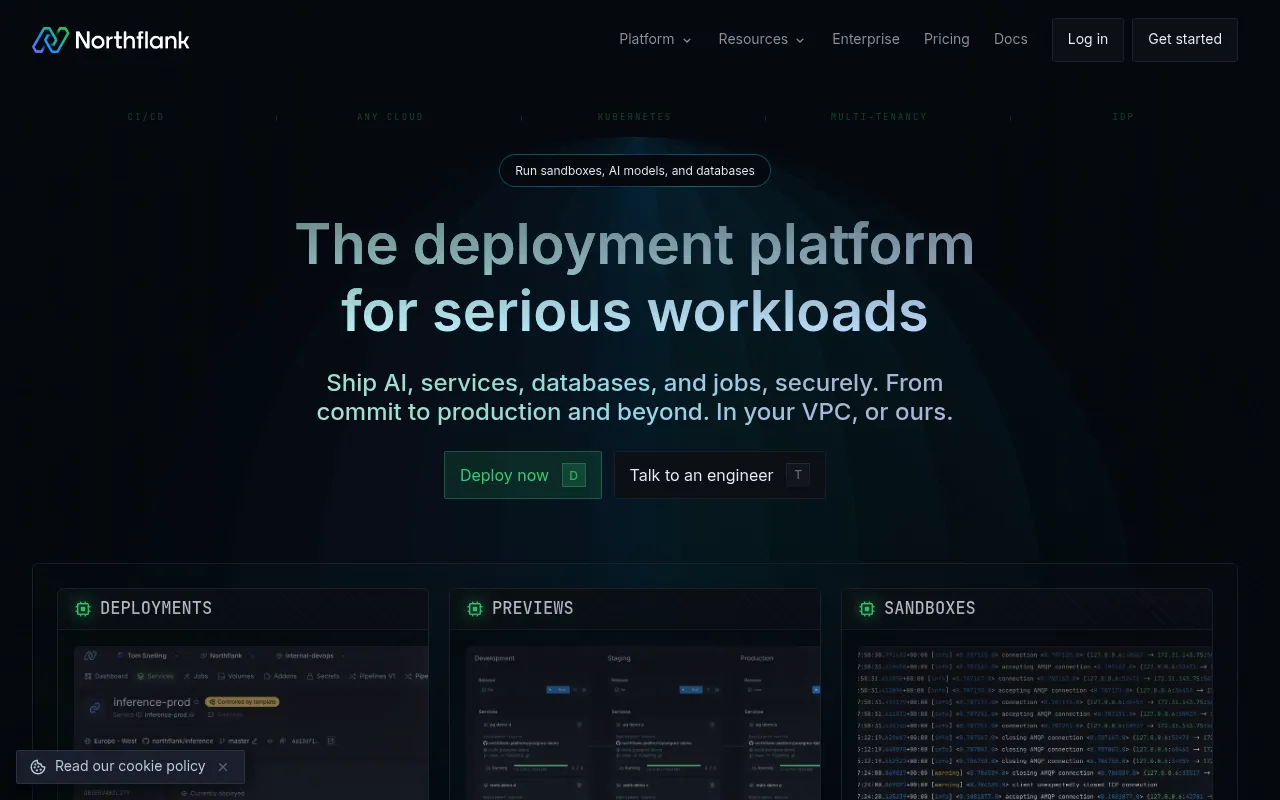Click 'northflank/inference' in the Deployments preview
Screen dimensions: 1280x800
[x=183, y=741]
